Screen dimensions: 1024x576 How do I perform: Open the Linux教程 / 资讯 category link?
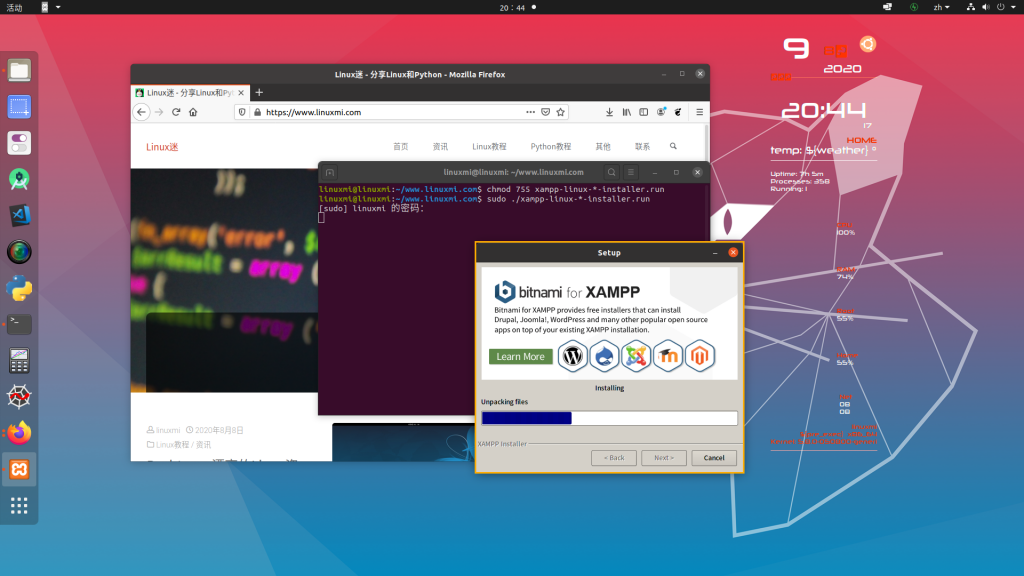pos(184,445)
